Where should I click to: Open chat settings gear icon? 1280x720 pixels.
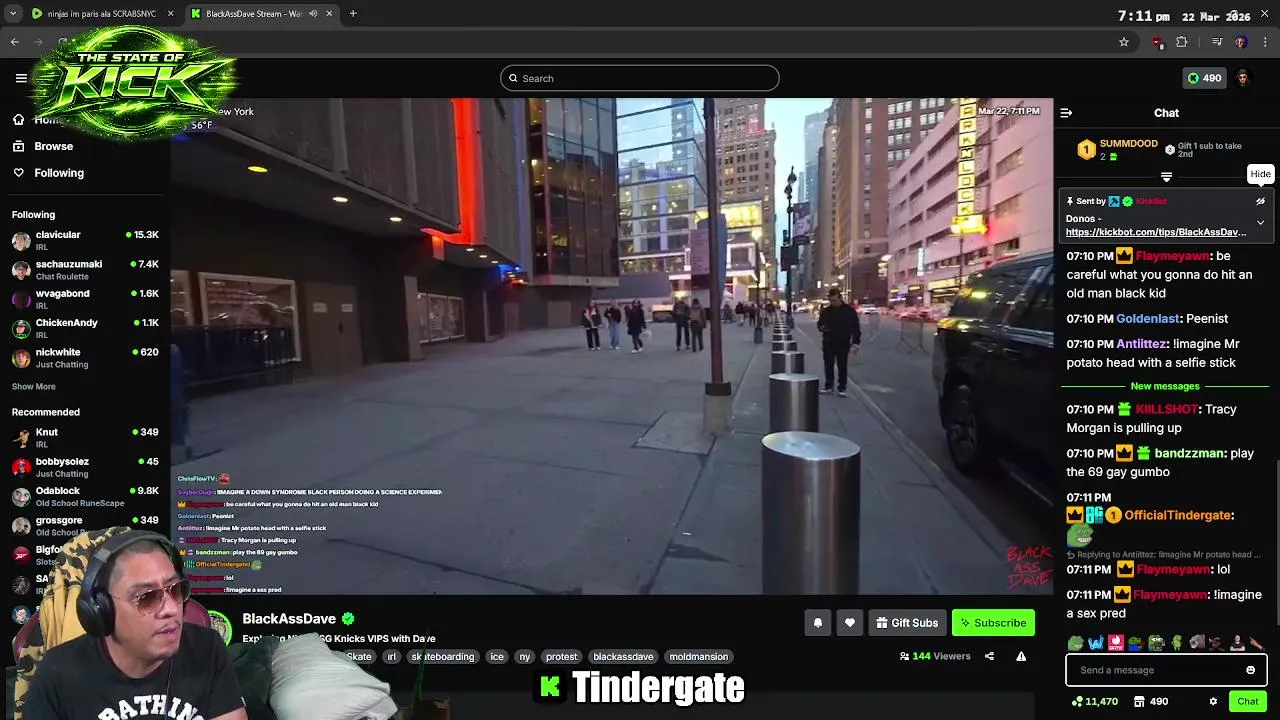click(1213, 702)
